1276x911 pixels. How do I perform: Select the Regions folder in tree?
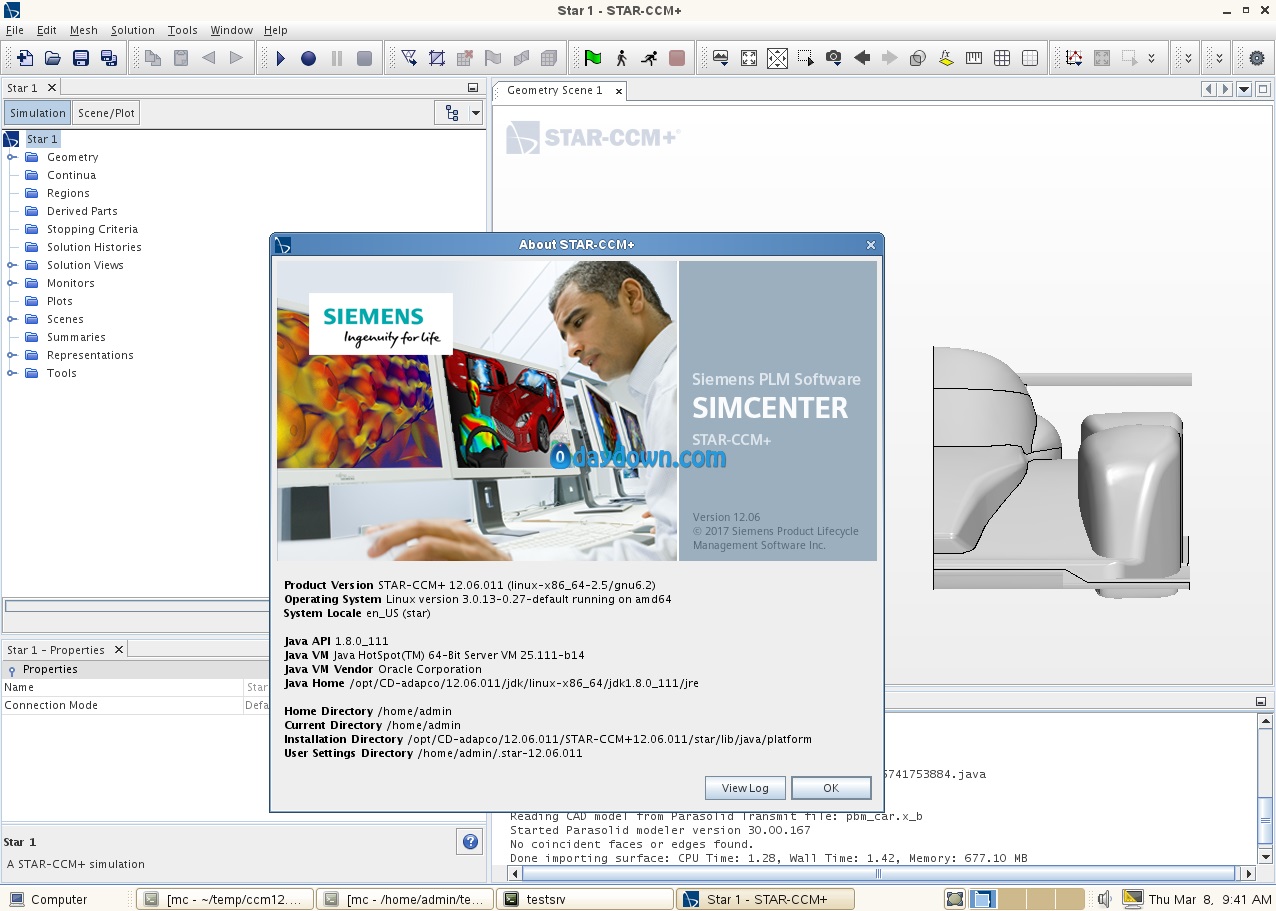click(x=68, y=193)
